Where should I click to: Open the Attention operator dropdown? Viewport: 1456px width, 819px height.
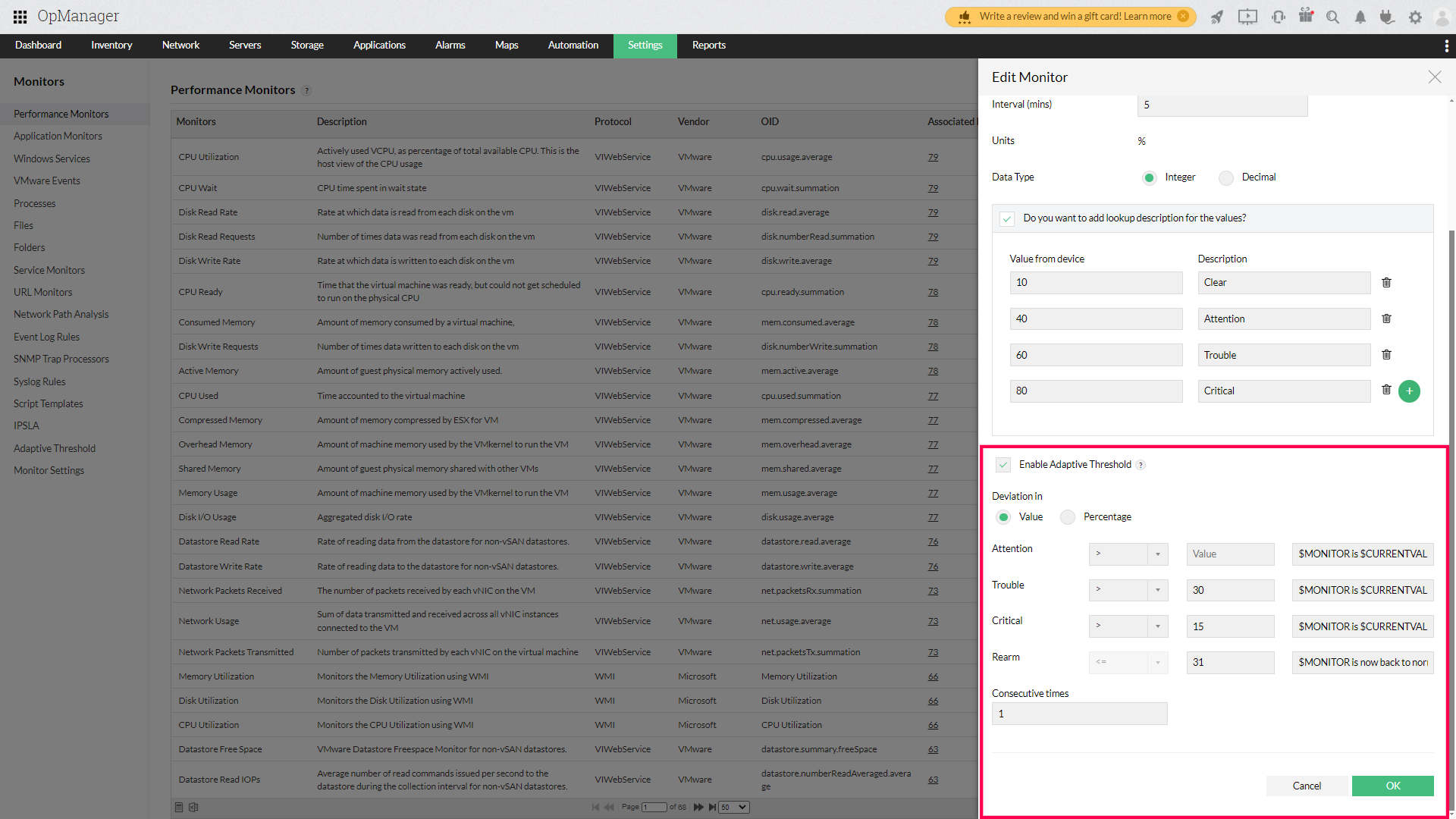coord(1128,554)
